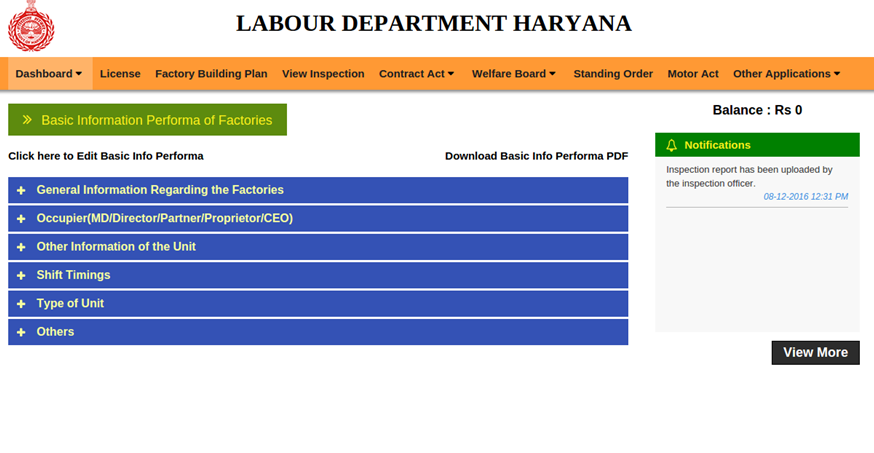Open Other Applications dropdown menu

click(786, 74)
